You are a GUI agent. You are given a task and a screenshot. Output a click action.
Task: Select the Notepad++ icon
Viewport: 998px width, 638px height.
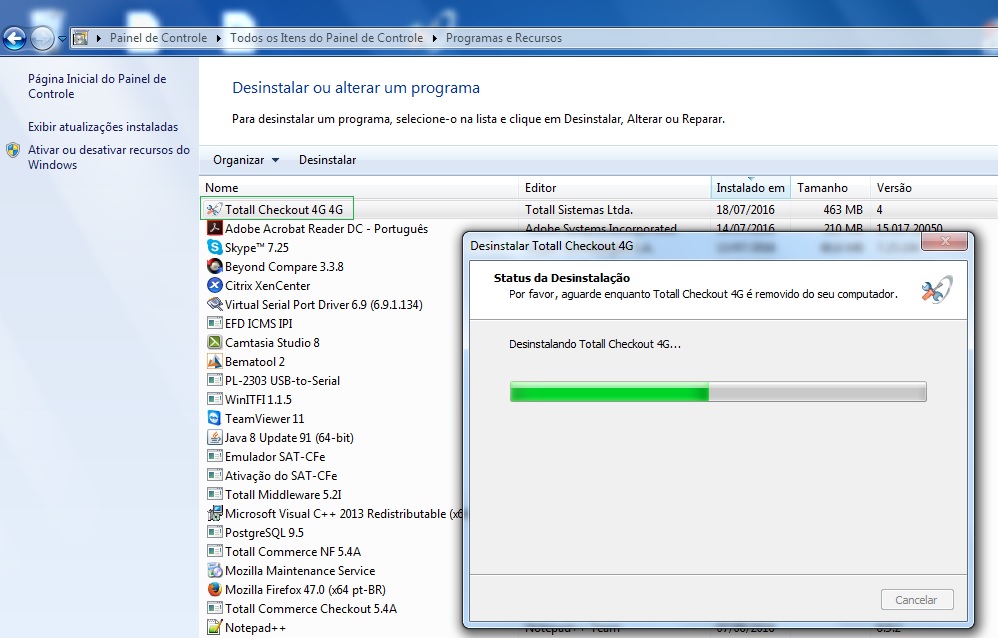[214, 627]
